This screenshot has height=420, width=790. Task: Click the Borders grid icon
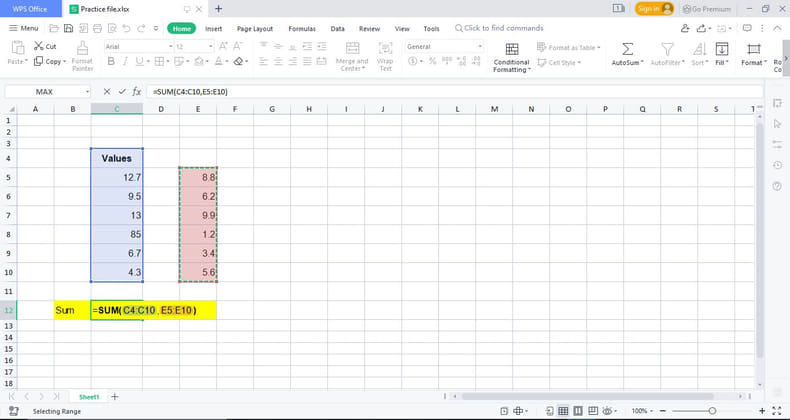(x=159, y=61)
